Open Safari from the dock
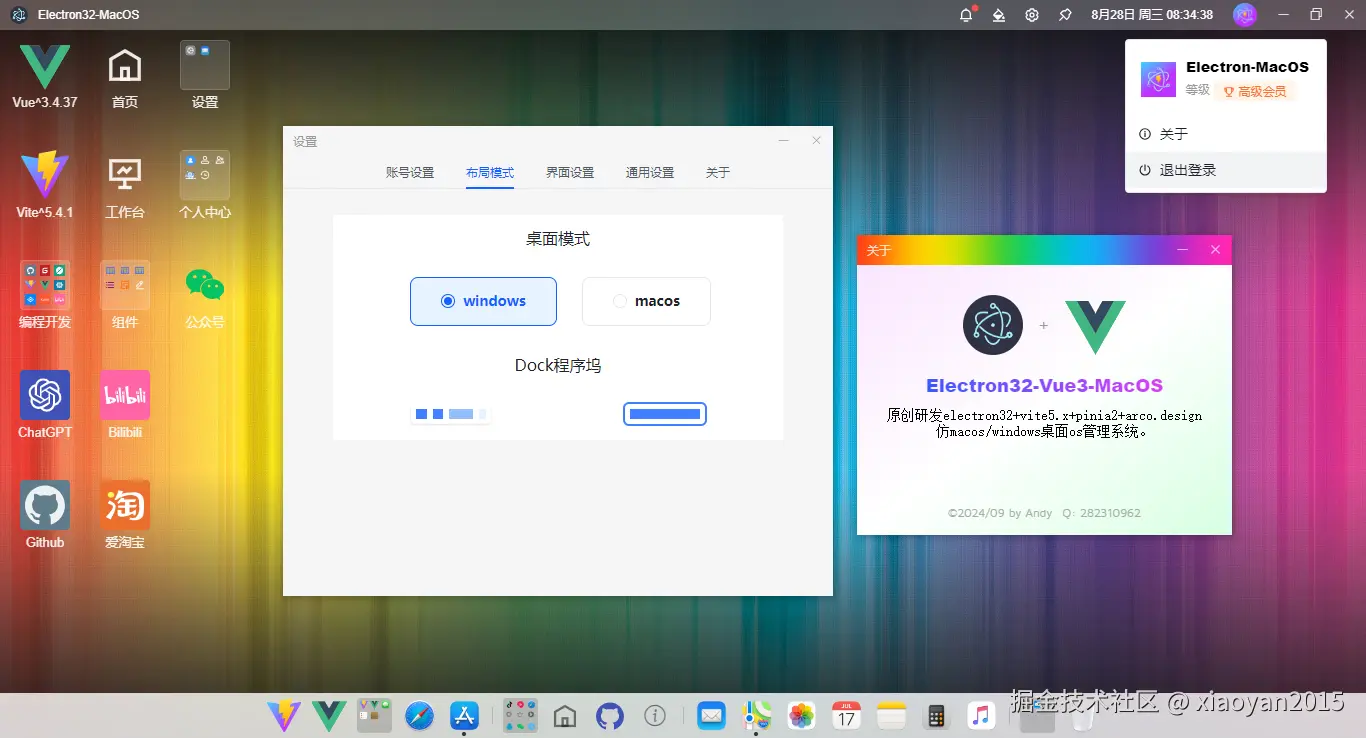The width and height of the screenshot is (1366, 738). [x=419, y=715]
